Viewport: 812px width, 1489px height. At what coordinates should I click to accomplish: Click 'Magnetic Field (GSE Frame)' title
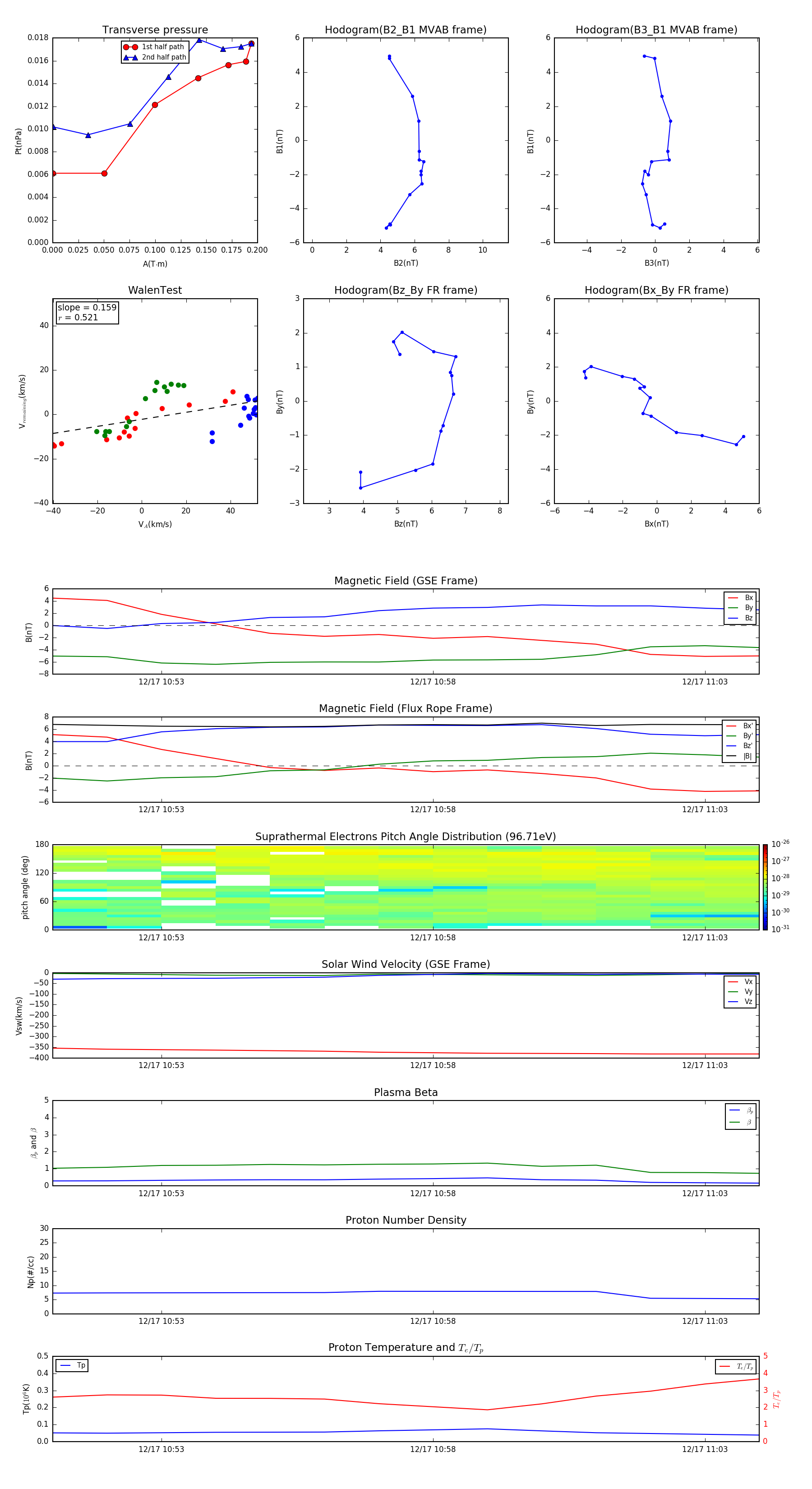coord(406,581)
